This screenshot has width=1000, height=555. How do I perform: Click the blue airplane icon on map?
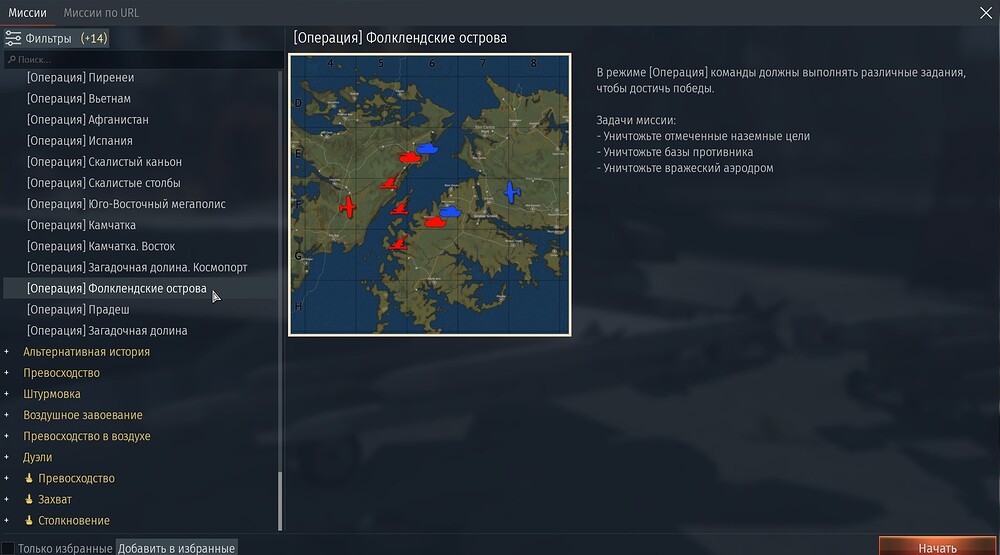pos(511,192)
